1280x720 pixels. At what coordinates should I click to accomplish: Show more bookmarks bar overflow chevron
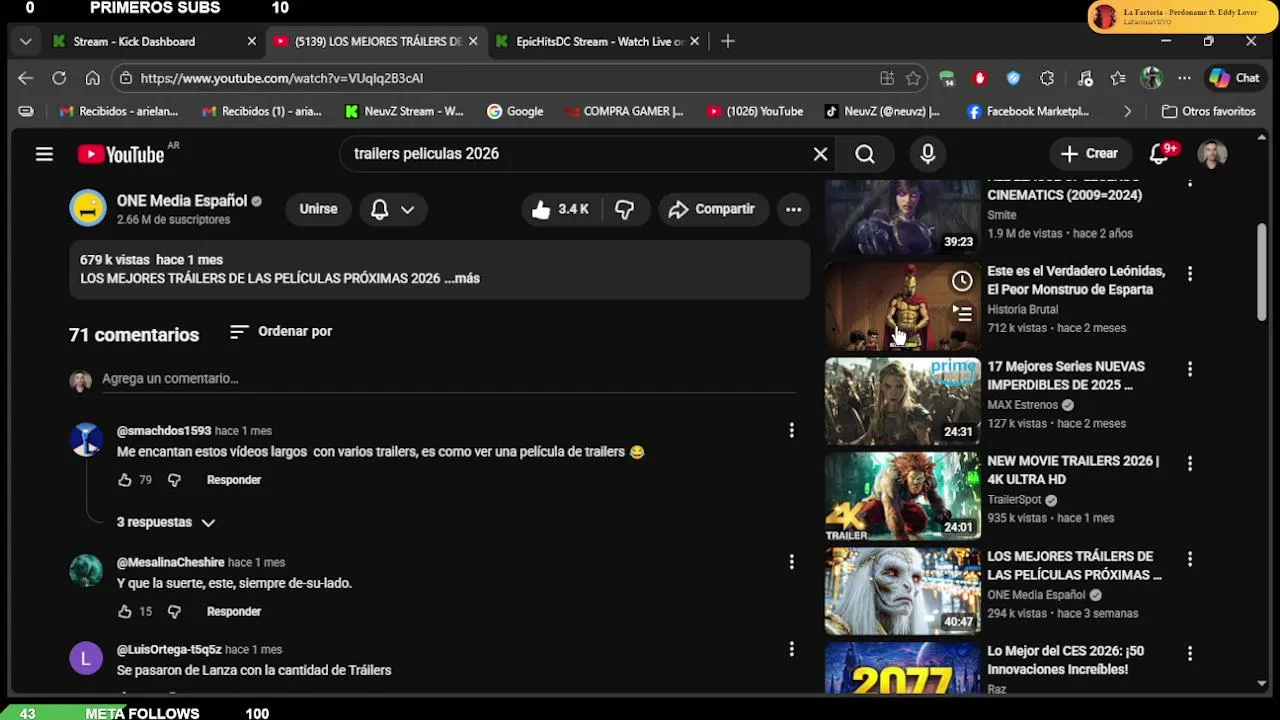click(x=1127, y=112)
